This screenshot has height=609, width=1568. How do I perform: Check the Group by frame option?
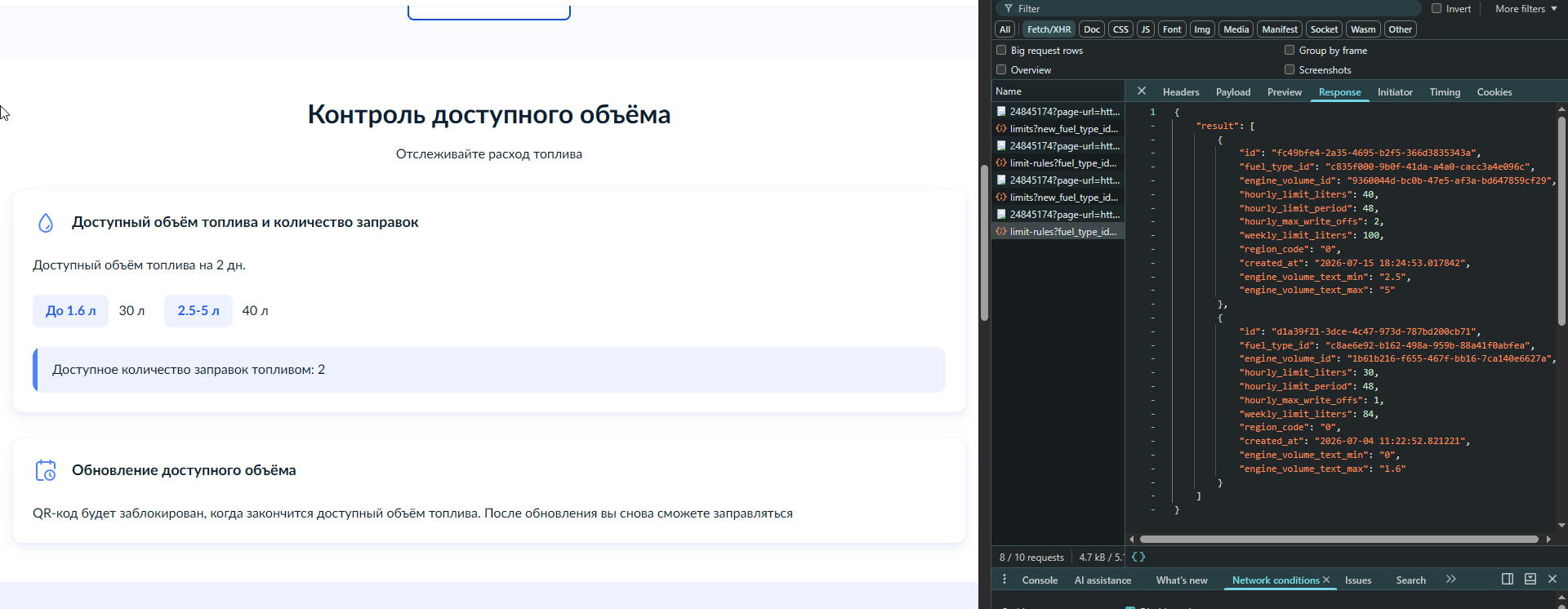click(1290, 50)
